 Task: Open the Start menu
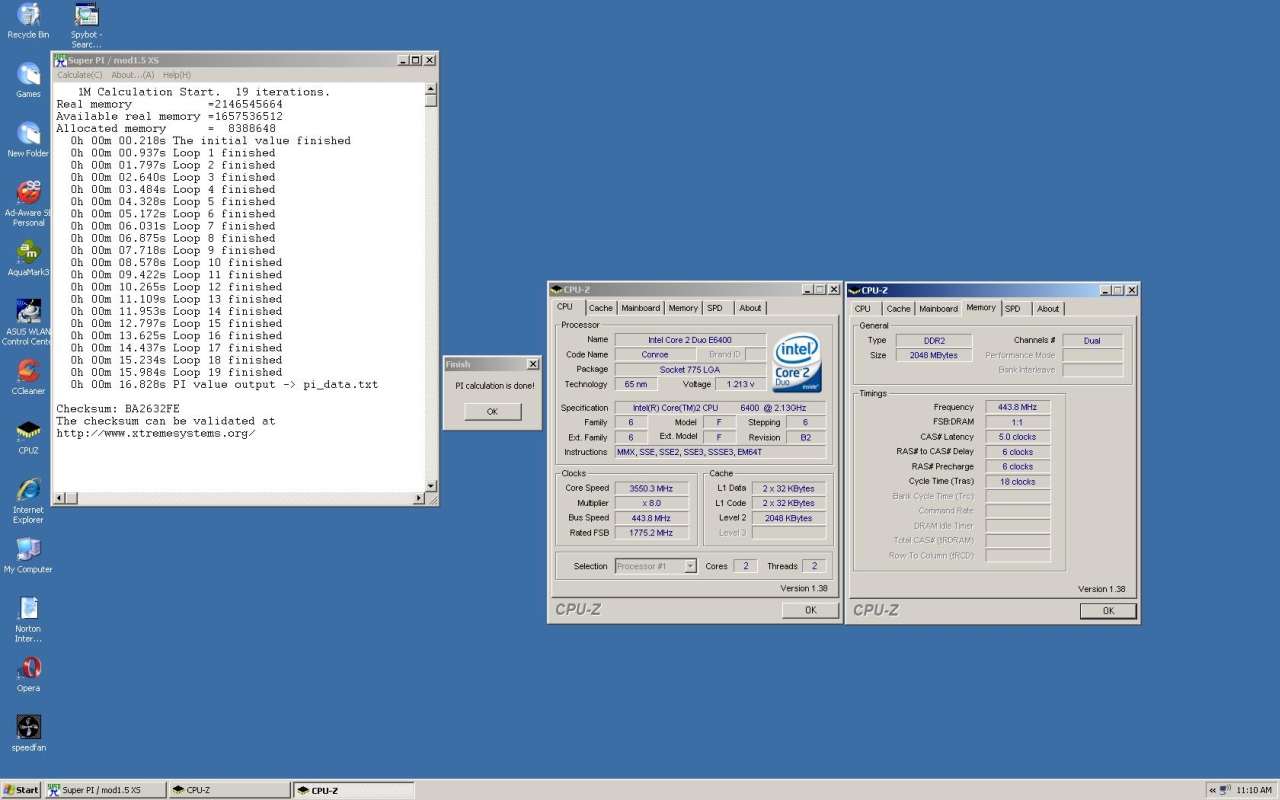pos(21,790)
